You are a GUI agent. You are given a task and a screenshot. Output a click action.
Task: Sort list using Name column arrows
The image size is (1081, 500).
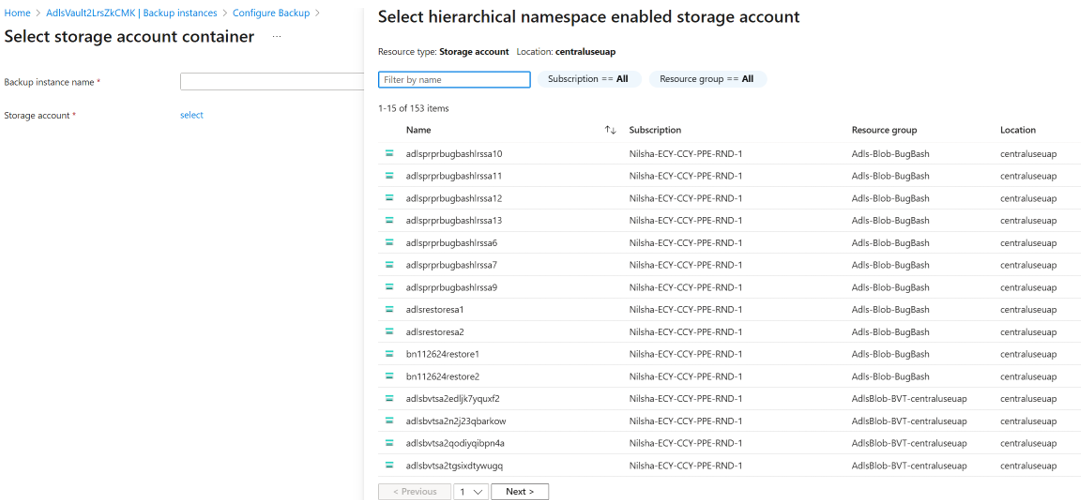point(610,130)
